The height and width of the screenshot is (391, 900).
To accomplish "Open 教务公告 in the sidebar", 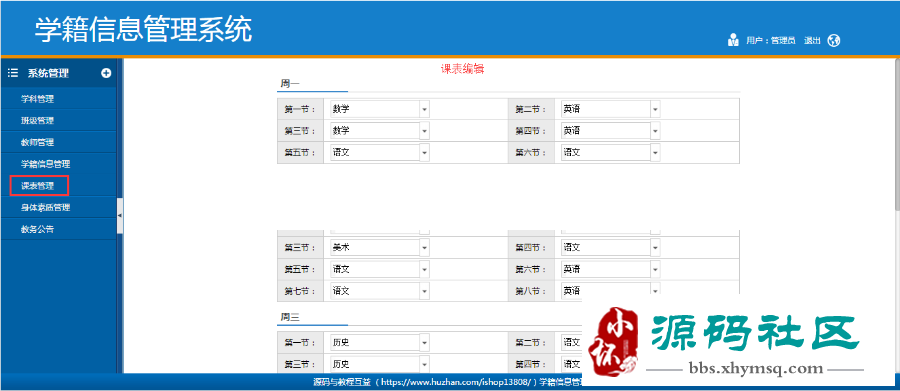I will (x=37, y=230).
